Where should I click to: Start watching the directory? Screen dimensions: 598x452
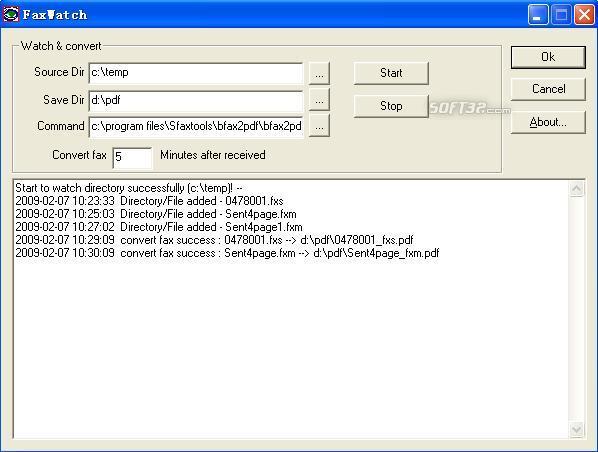point(391,73)
